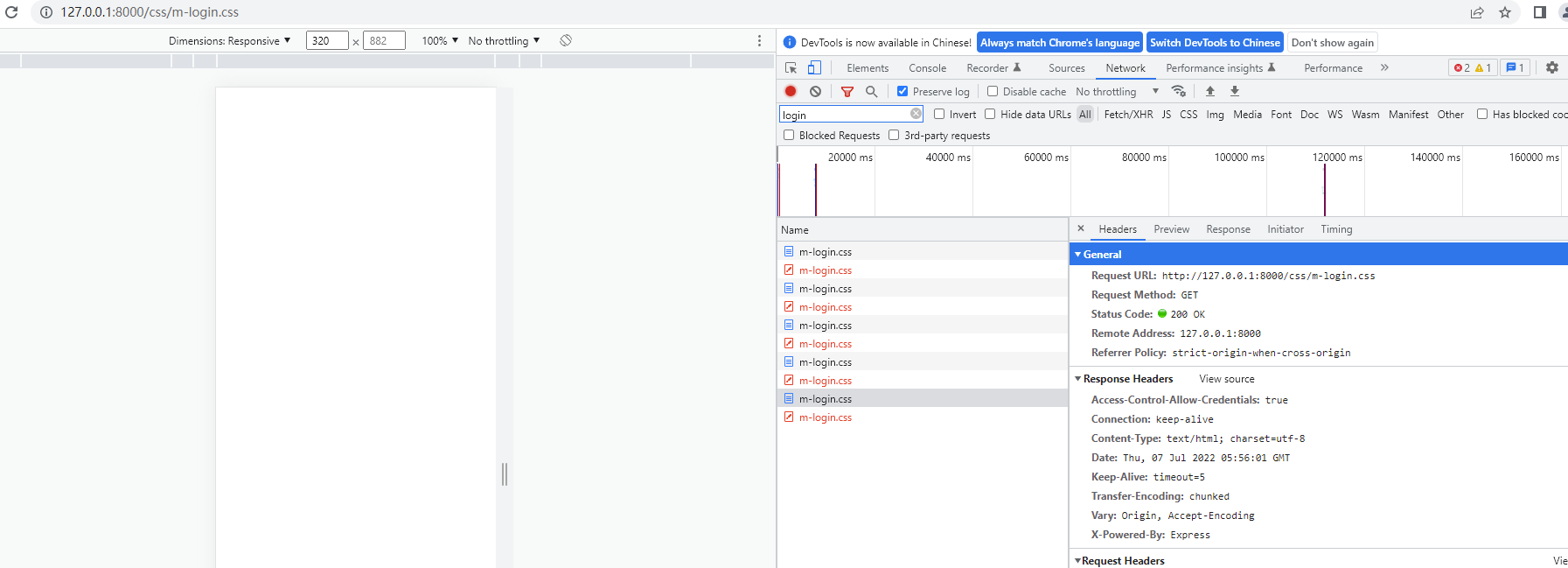Enable Disable cache checkbox
1568x568 pixels.
[x=993, y=91]
